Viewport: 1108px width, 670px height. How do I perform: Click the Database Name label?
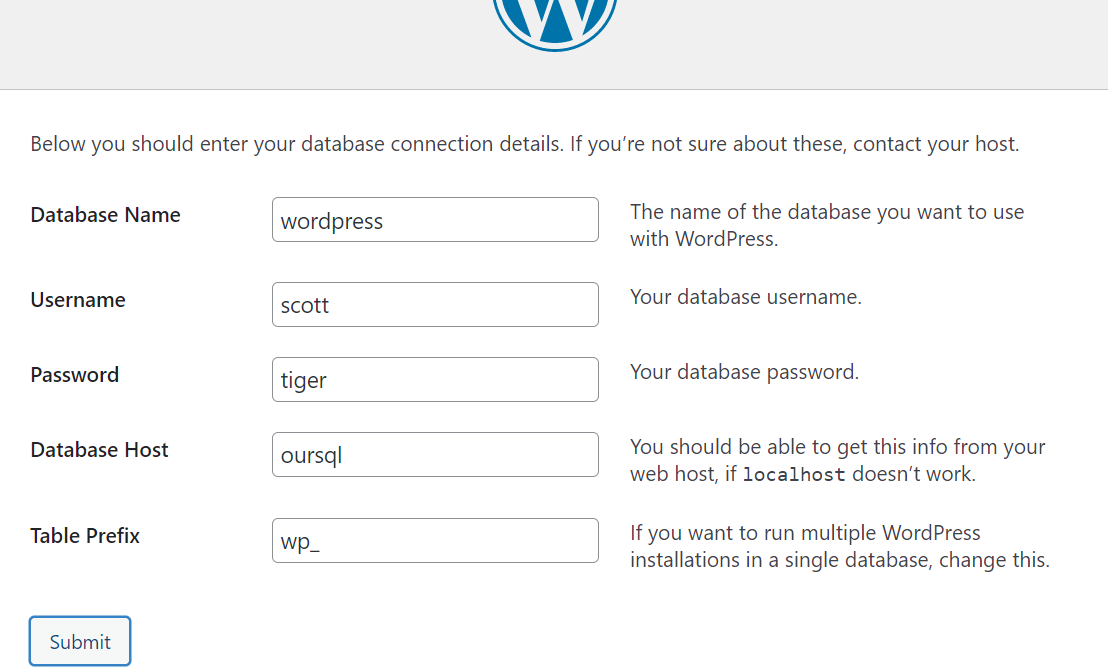pos(105,215)
